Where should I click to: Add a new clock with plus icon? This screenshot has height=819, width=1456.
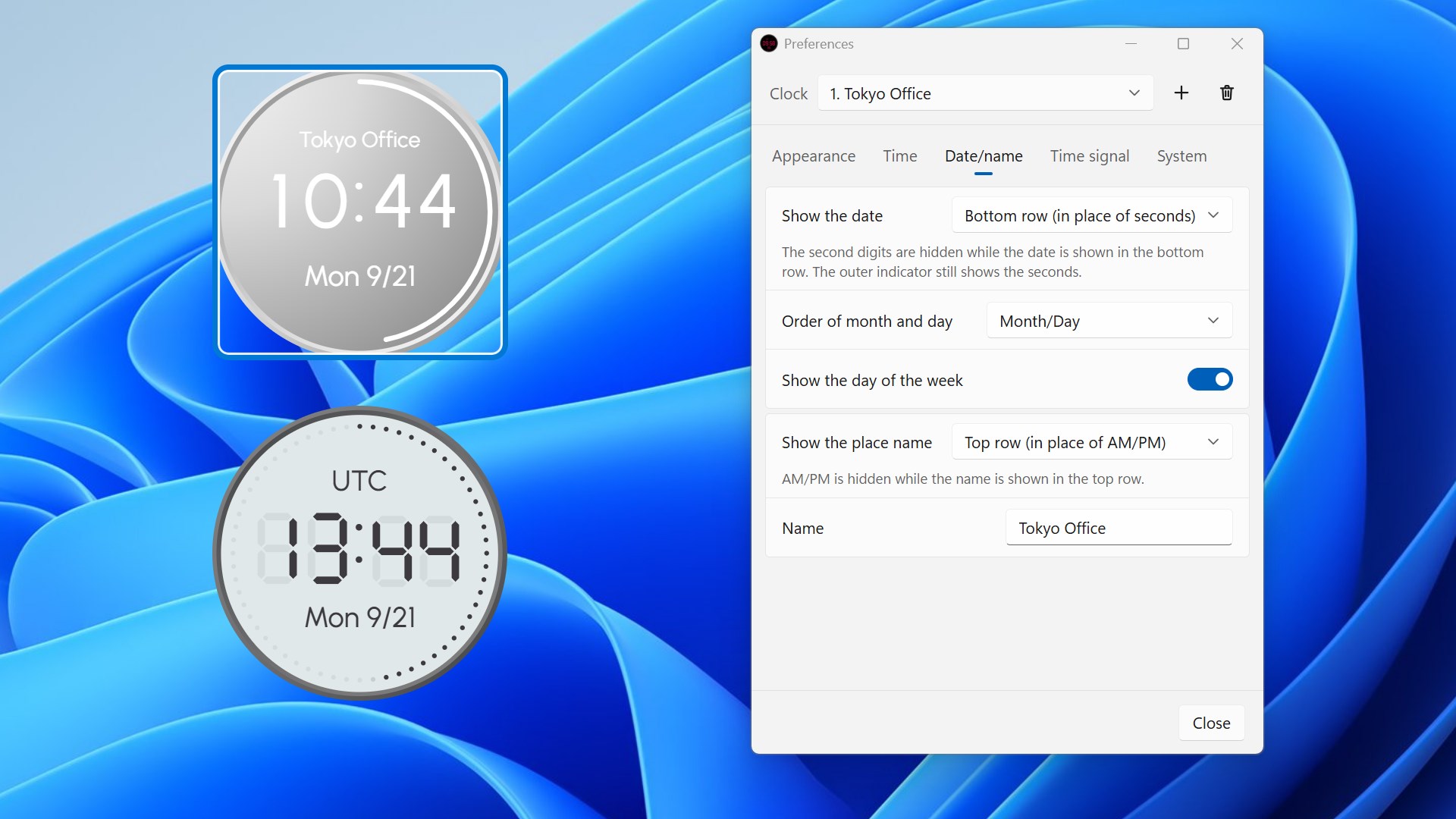point(1181,93)
